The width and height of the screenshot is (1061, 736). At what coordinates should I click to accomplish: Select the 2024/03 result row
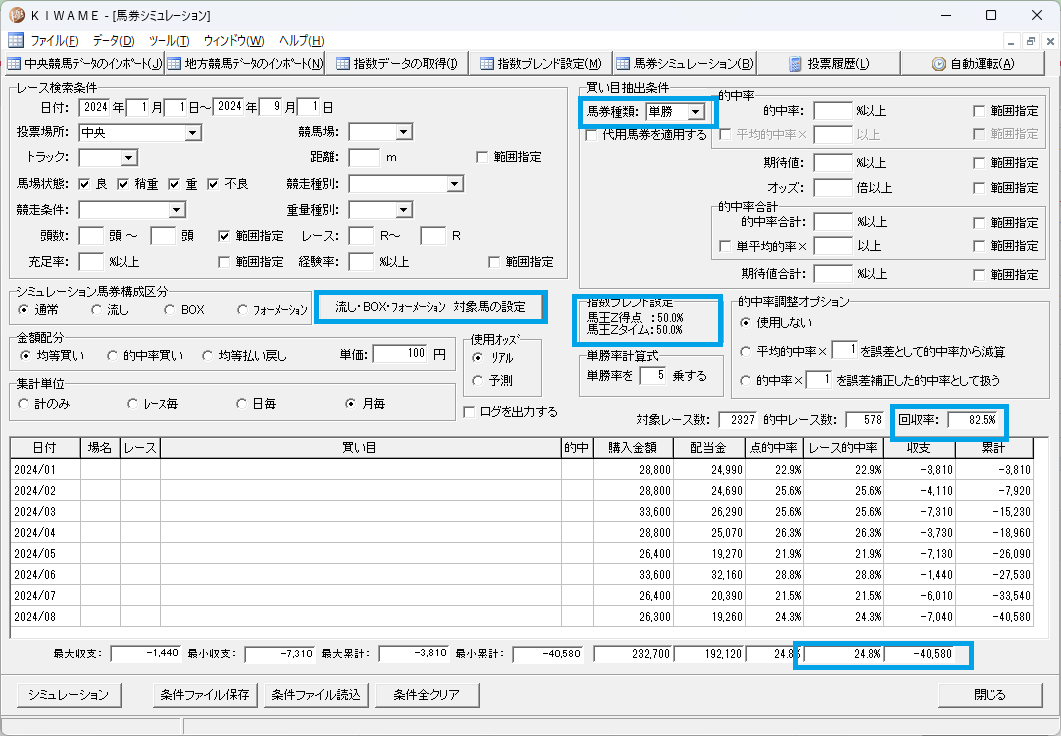click(x=522, y=512)
